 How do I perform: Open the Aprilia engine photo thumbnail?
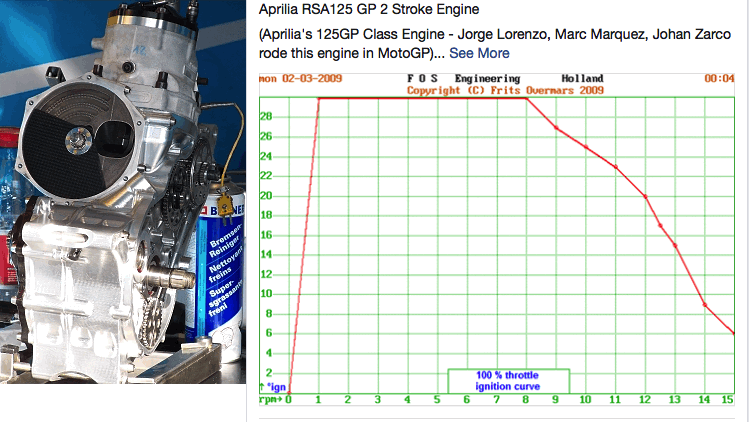123,192
